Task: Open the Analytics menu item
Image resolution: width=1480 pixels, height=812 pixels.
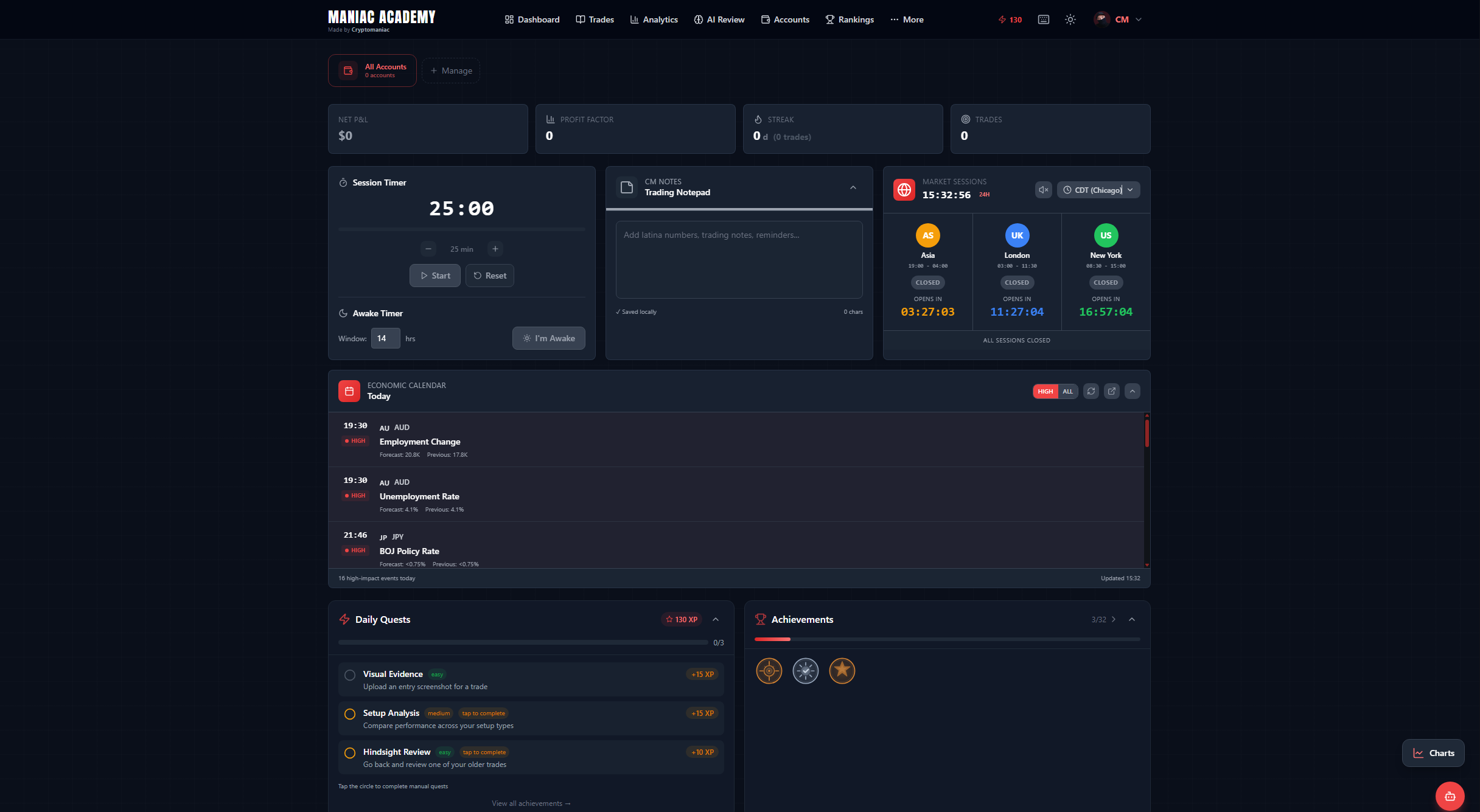Action: pyautogui.click(x=654, y=19)
